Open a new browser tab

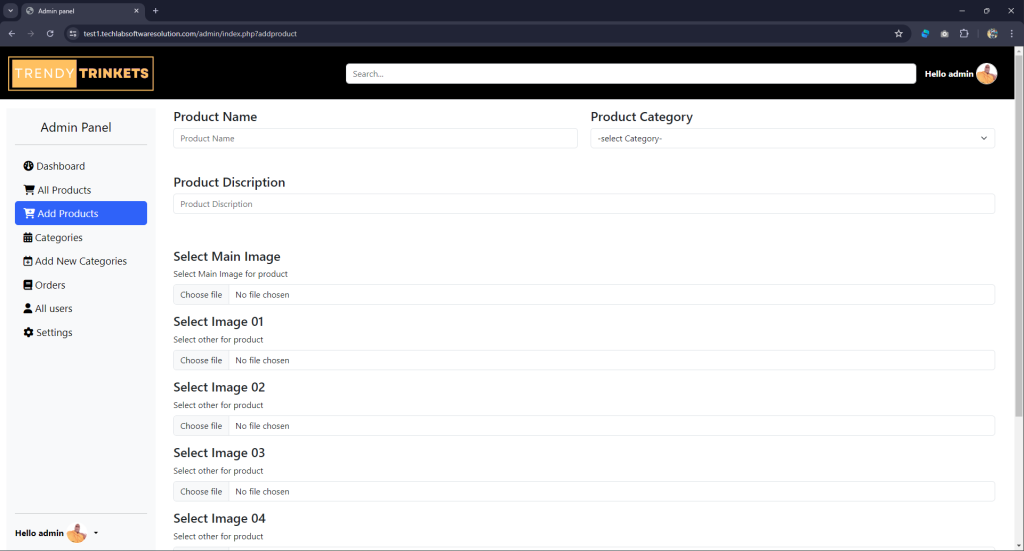[x=155, y=10]
